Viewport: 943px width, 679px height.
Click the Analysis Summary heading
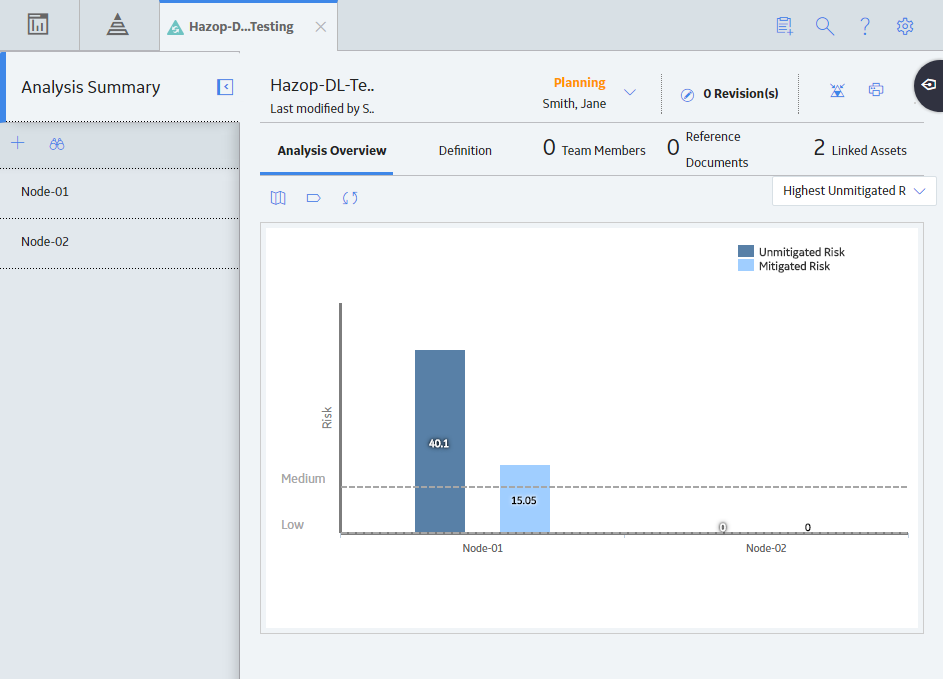91,87
